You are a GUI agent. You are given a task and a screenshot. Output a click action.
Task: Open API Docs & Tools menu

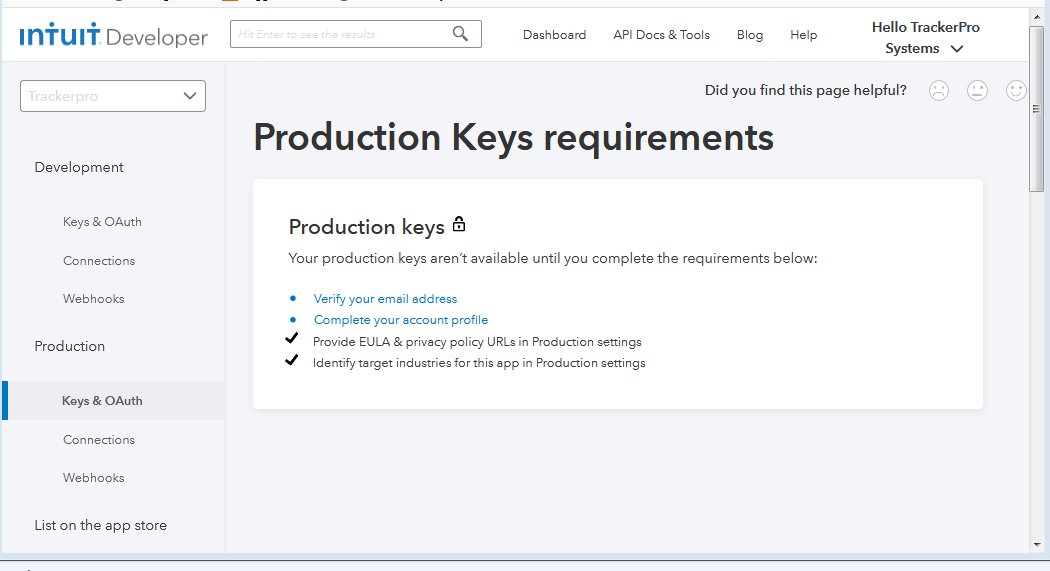coord(661,35)
